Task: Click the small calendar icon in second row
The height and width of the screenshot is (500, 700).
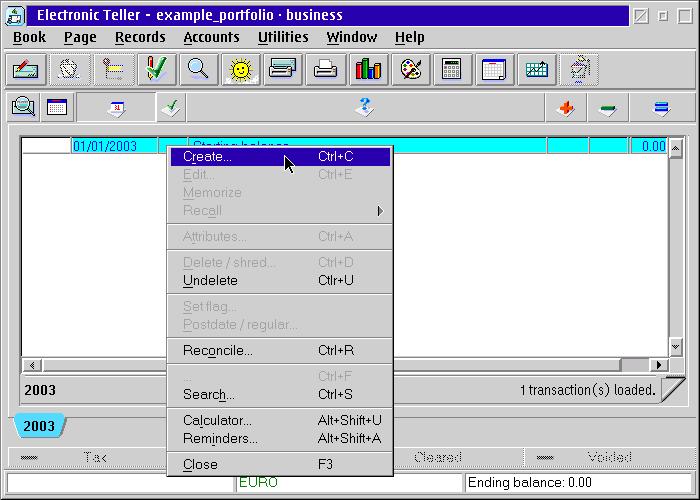Action: 57,107
